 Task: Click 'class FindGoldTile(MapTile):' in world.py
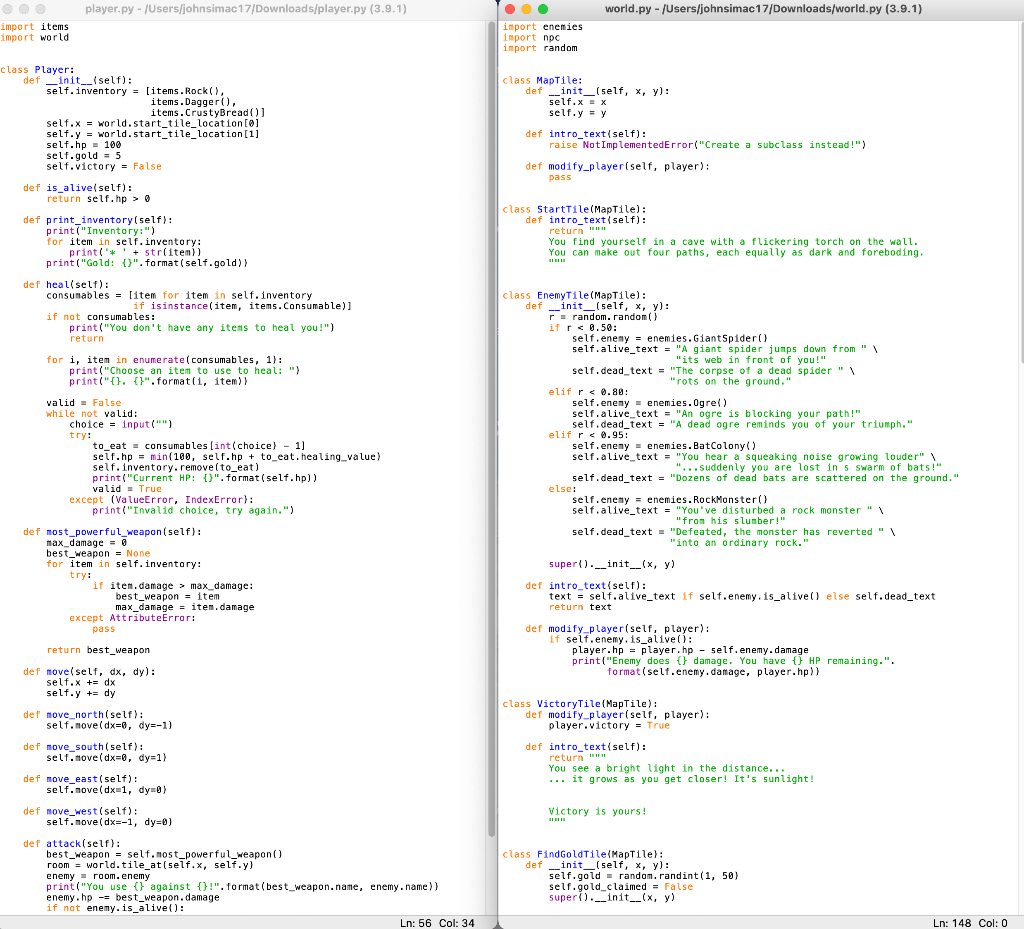583,855
